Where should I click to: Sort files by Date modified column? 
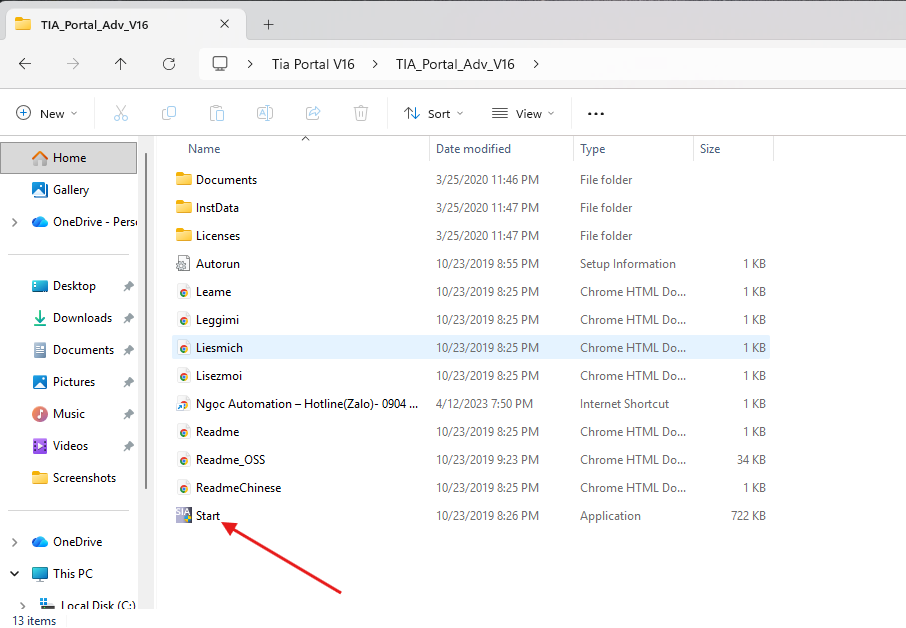click(473, 149)
